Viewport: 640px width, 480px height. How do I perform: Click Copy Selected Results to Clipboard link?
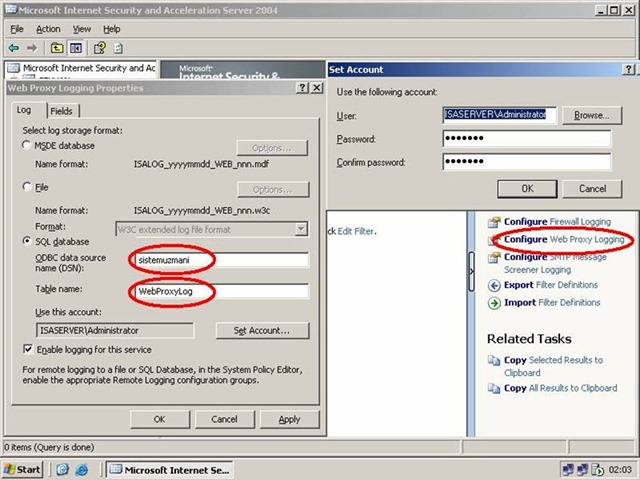[x=553, y=366]
